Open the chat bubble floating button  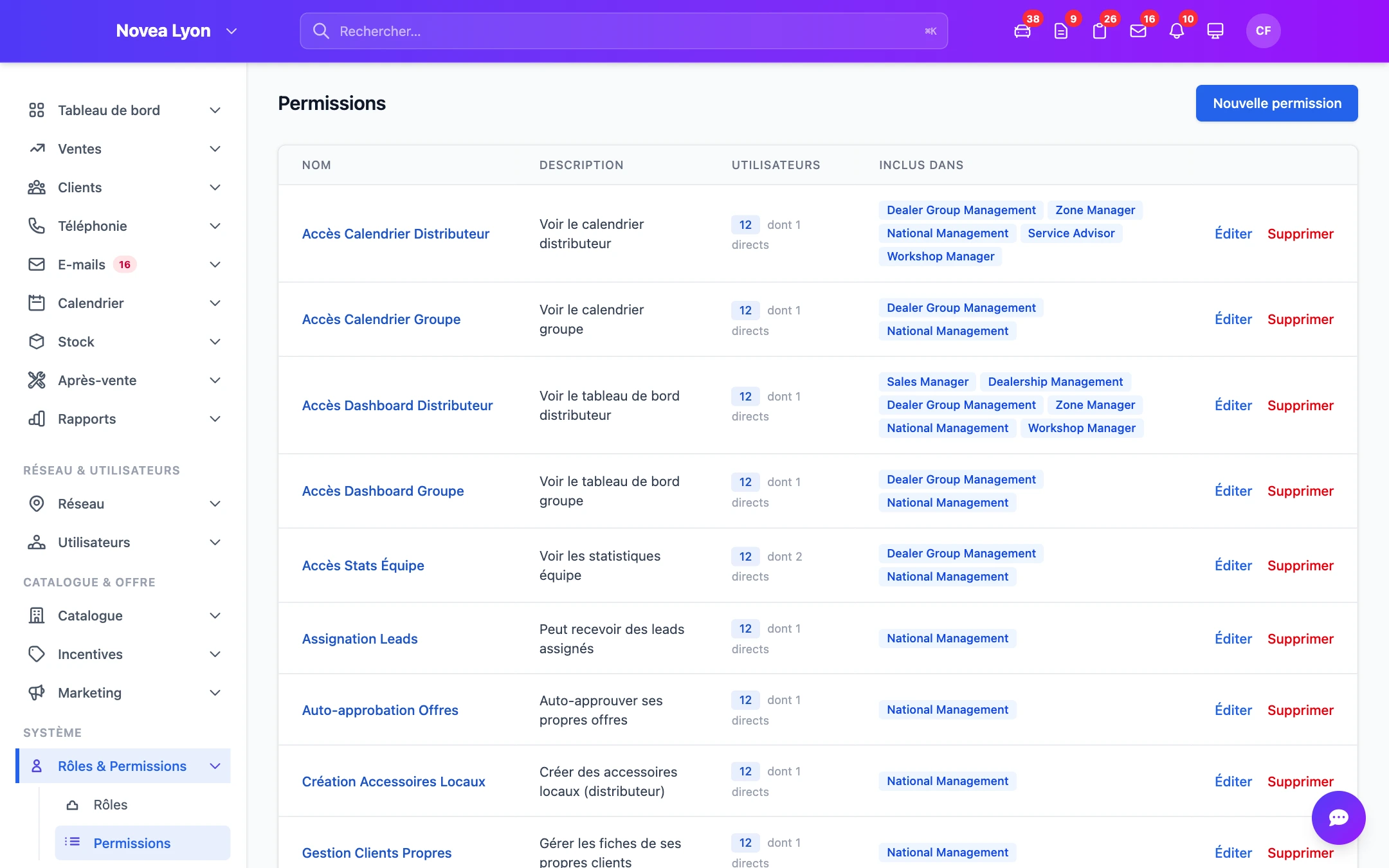pos(1339,818)
